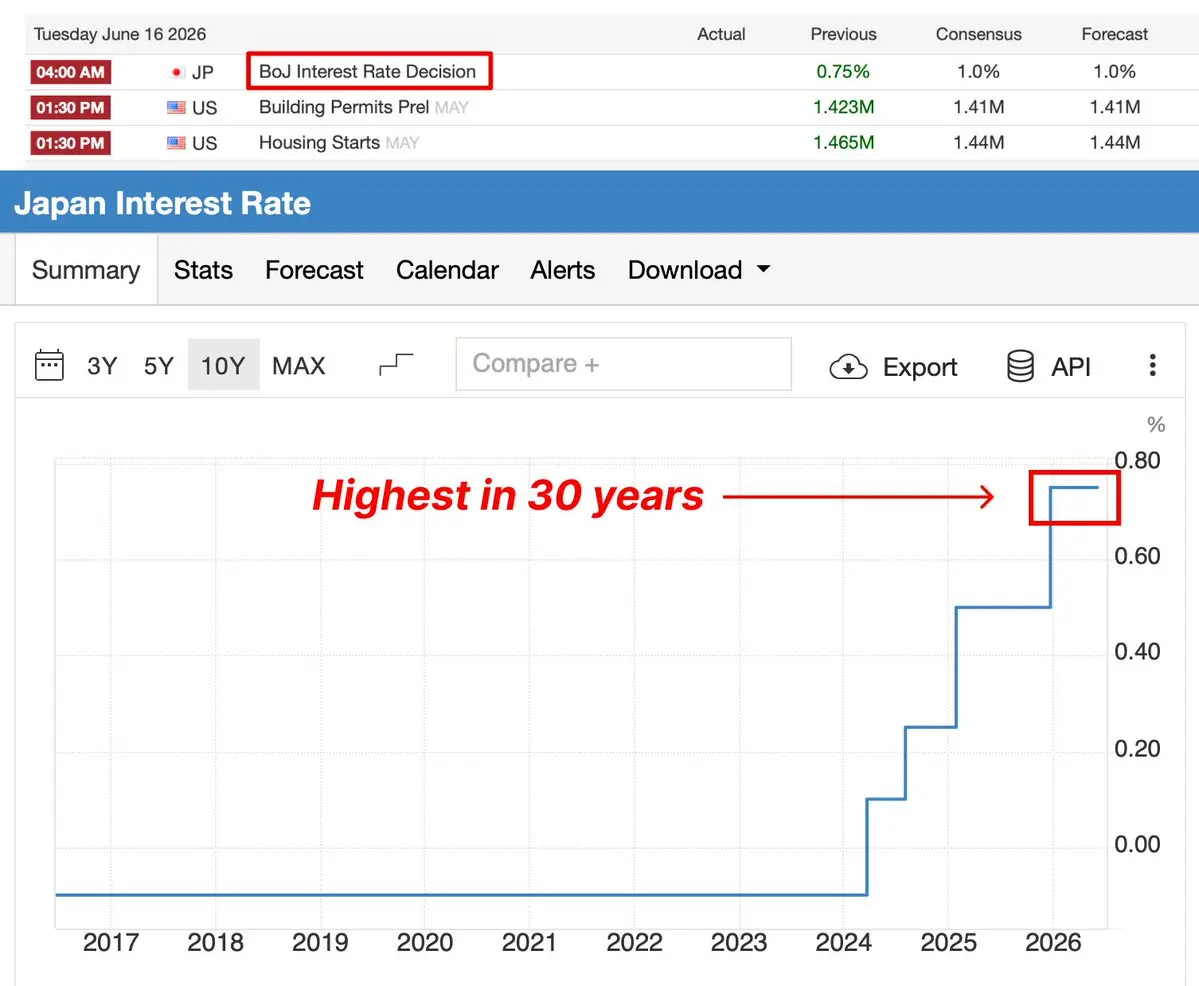
Task: Click the Compare + input field
Action: click(x=623, y=364)
